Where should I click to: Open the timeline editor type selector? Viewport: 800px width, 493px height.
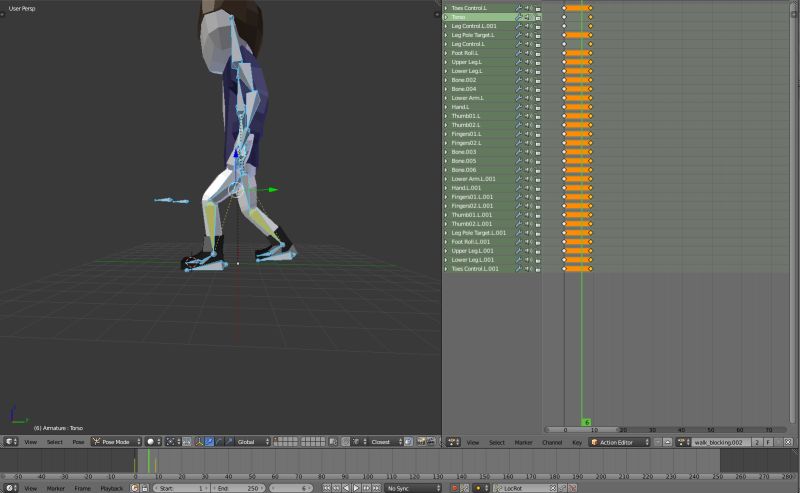click(11, 488)
